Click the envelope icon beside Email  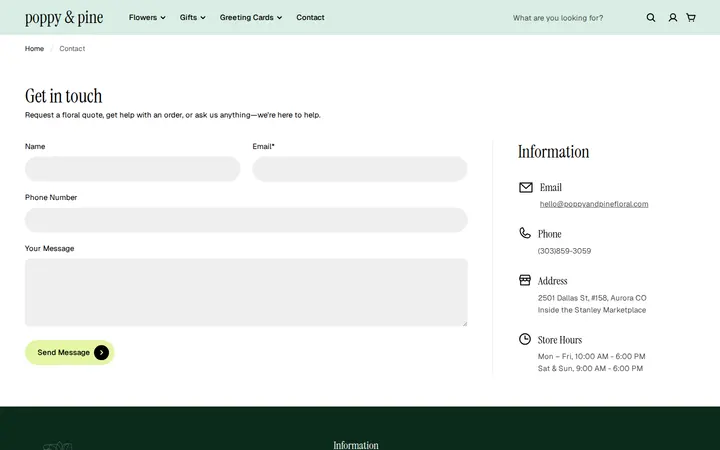[526, 187]
